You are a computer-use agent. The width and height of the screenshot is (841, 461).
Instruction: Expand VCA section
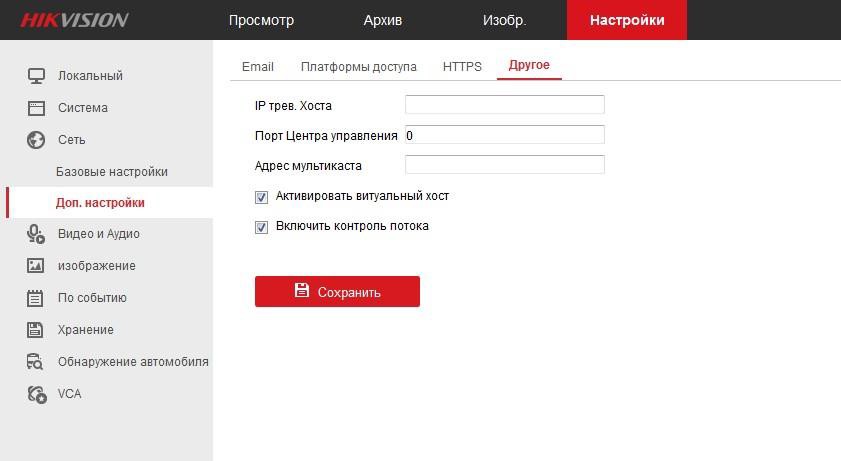70,394
